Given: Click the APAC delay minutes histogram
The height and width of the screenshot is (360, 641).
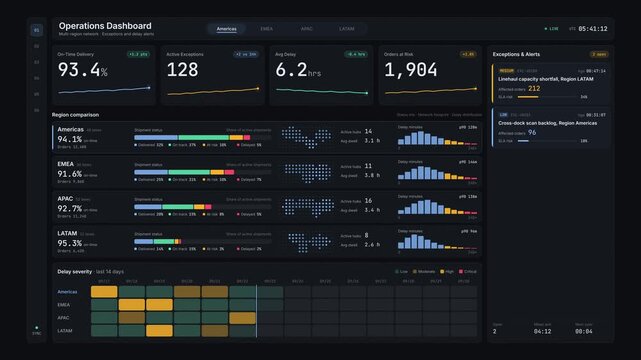Looking at the screenshot, I should pyautogui.click(x=437, y=207).
